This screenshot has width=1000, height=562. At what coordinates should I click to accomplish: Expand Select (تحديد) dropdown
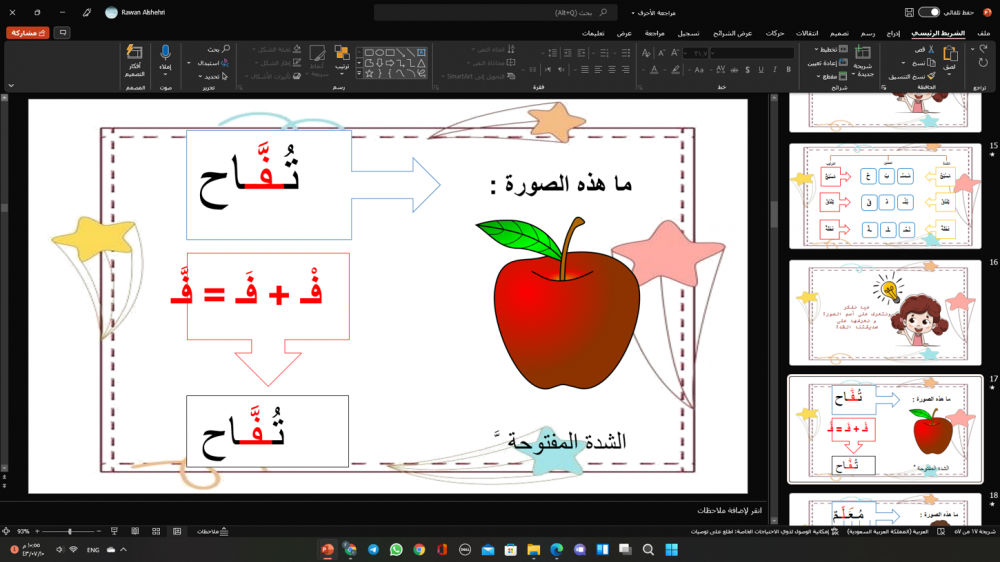pyautogui.click(x=200, y=77)
